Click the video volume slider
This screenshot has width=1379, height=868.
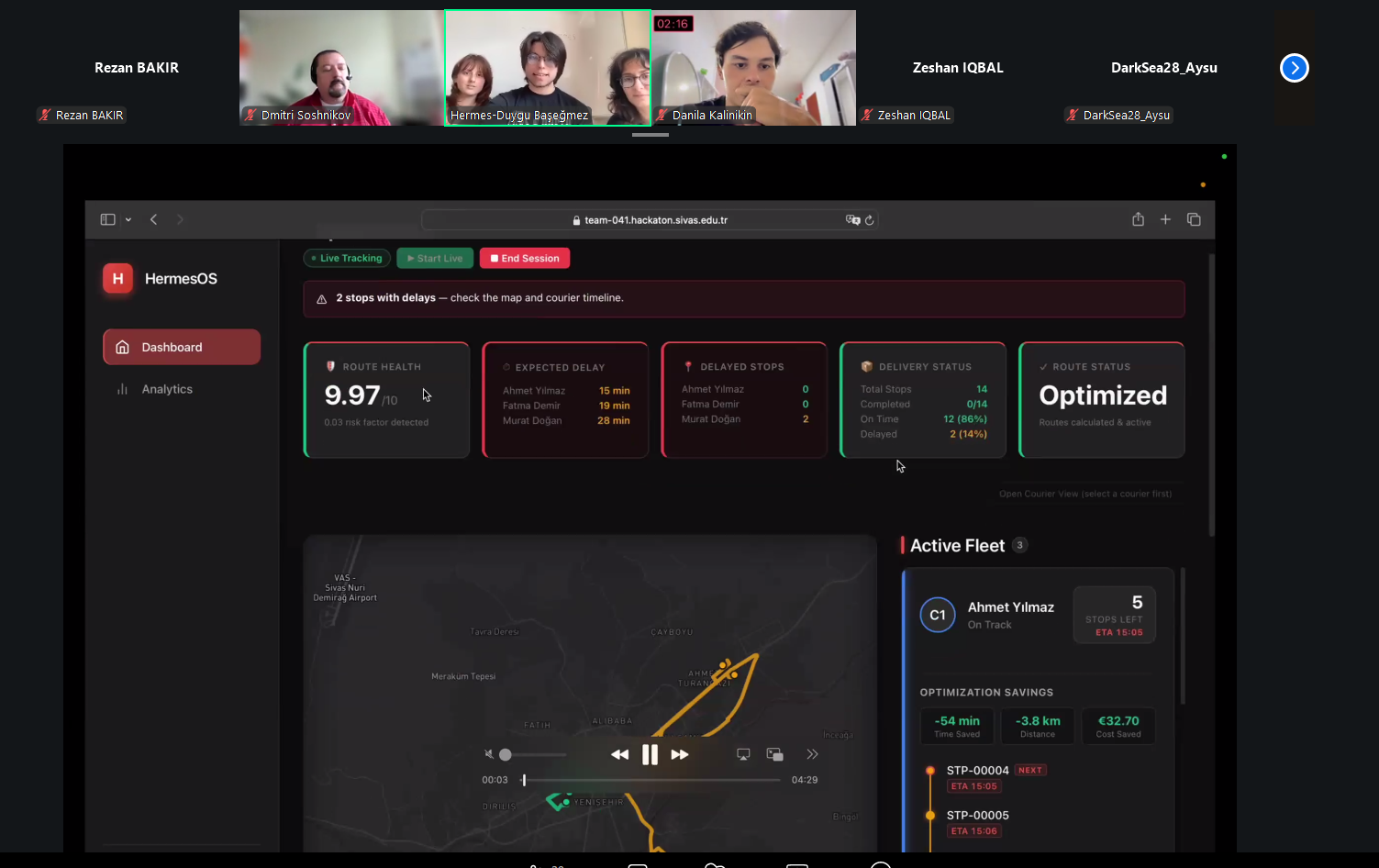(535, 754)
